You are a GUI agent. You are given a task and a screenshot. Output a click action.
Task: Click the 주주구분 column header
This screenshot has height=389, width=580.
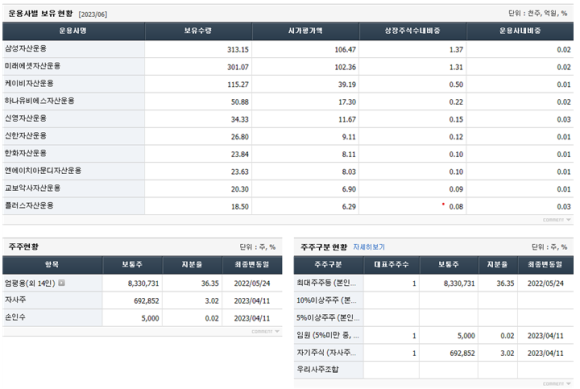(x=328, y=265)
